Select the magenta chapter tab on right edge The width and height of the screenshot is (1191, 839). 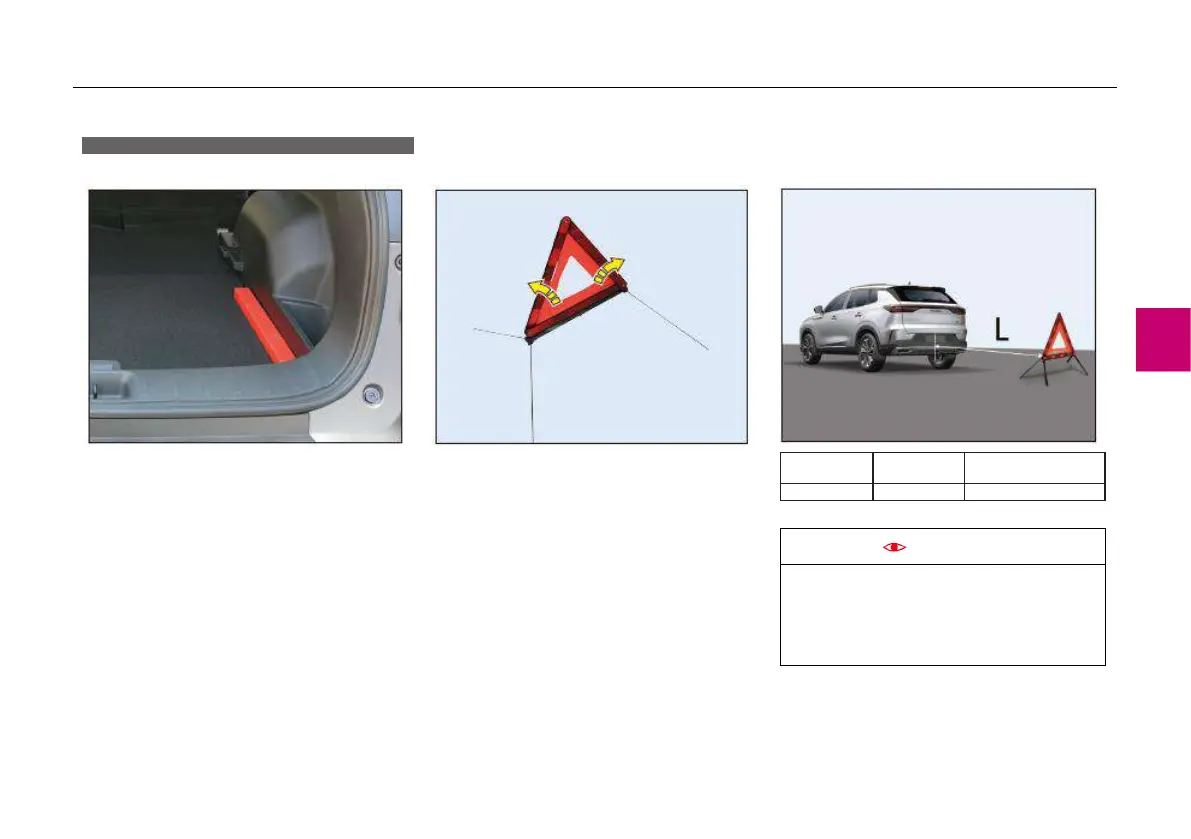1163,339
